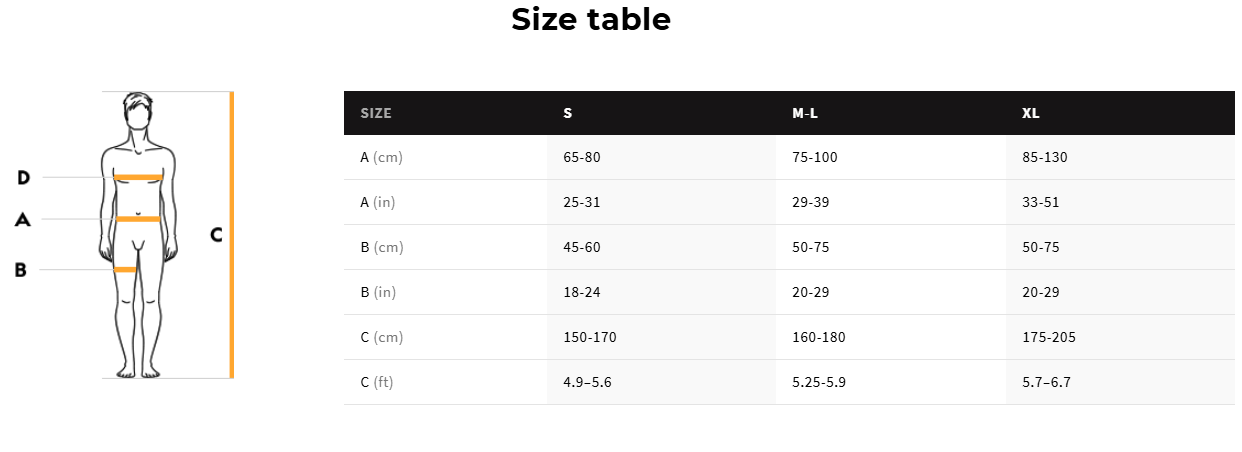Screen dimensions: 1242x452
Task: Click the D chest measurement label
Action: 23,178
